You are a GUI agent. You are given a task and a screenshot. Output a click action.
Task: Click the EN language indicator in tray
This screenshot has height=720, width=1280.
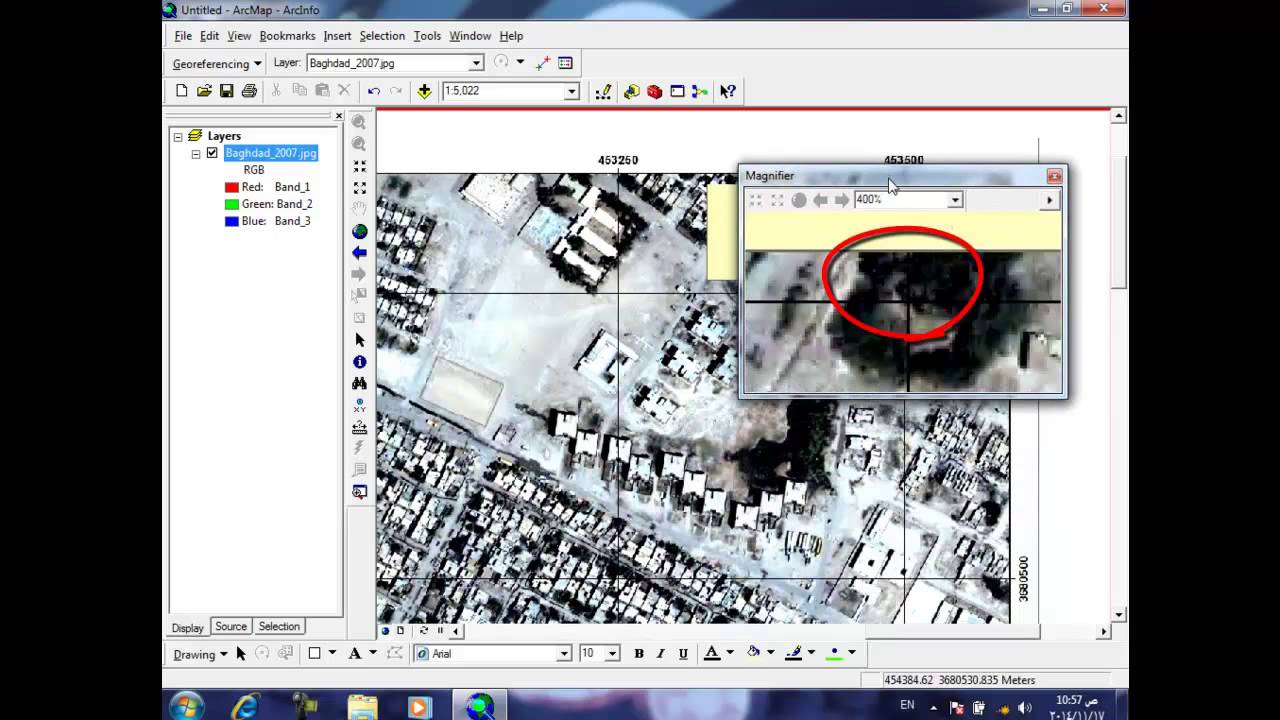907,705
